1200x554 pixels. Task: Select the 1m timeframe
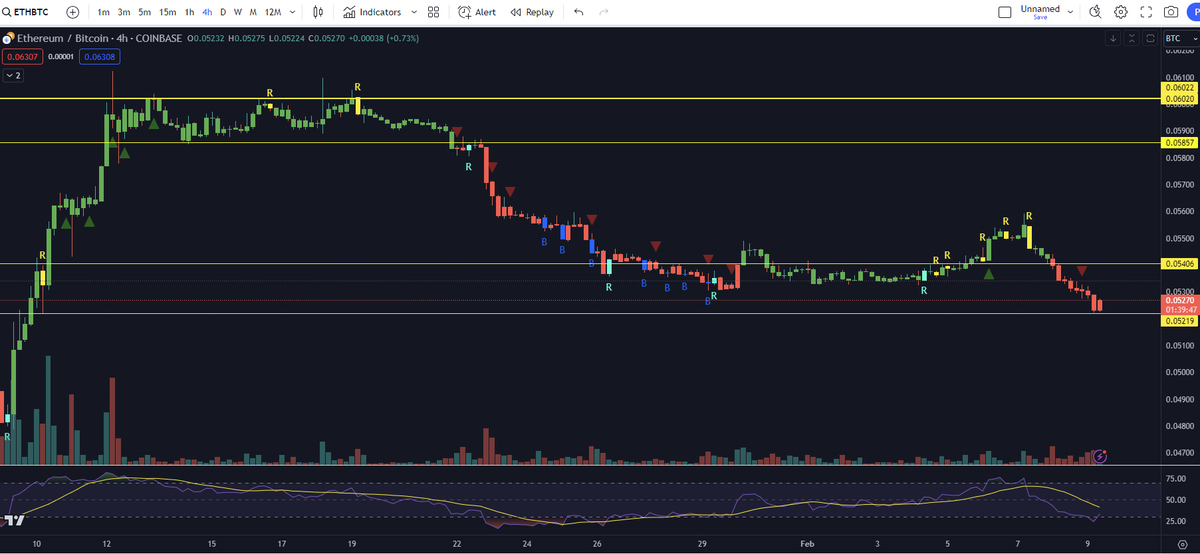[x=103, y=12]
